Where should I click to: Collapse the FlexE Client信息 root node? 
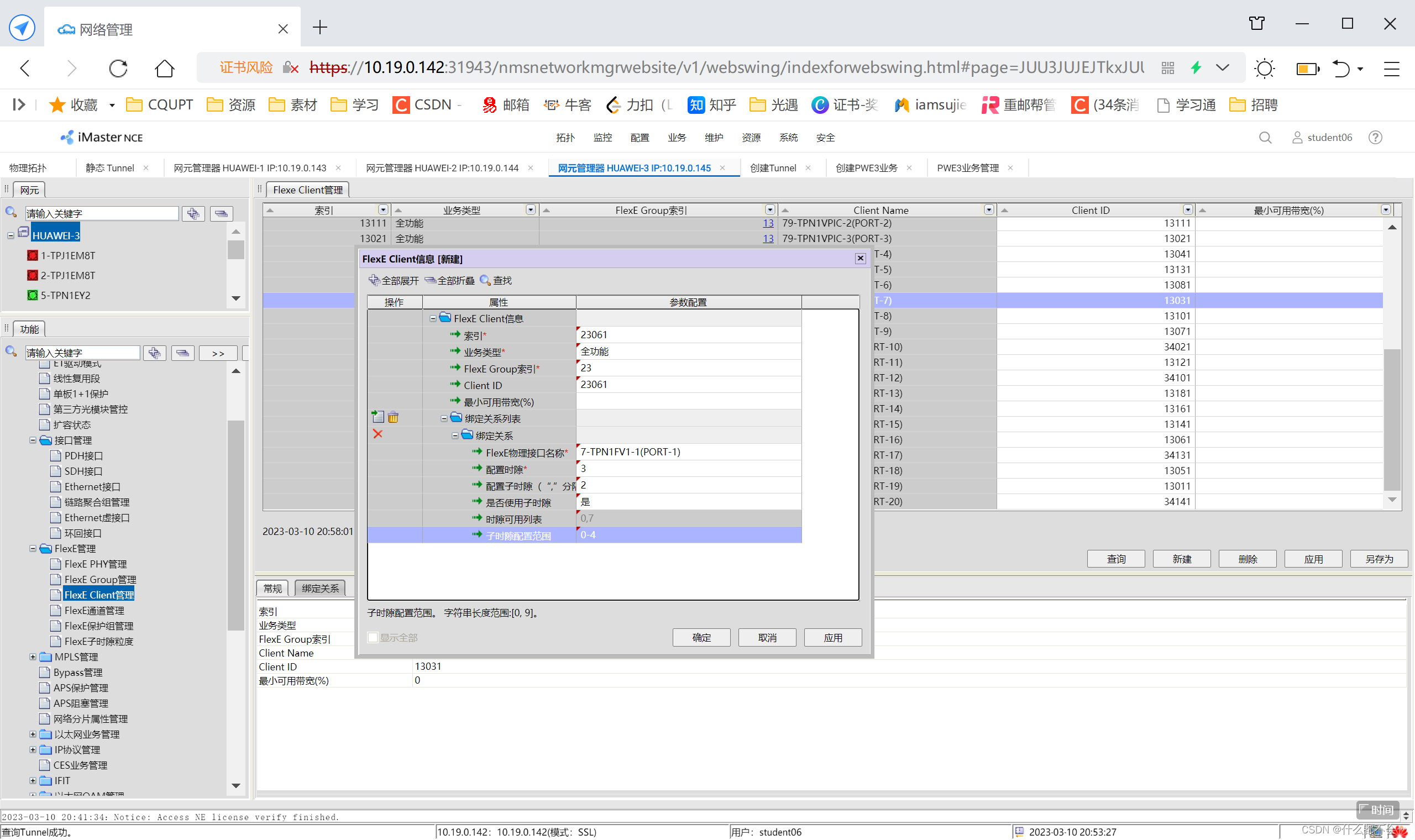tap(433, 319)
